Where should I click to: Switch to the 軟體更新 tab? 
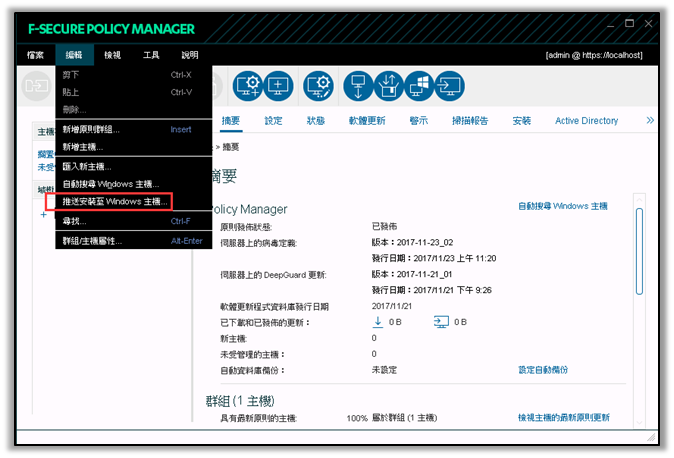pos(367,120)
